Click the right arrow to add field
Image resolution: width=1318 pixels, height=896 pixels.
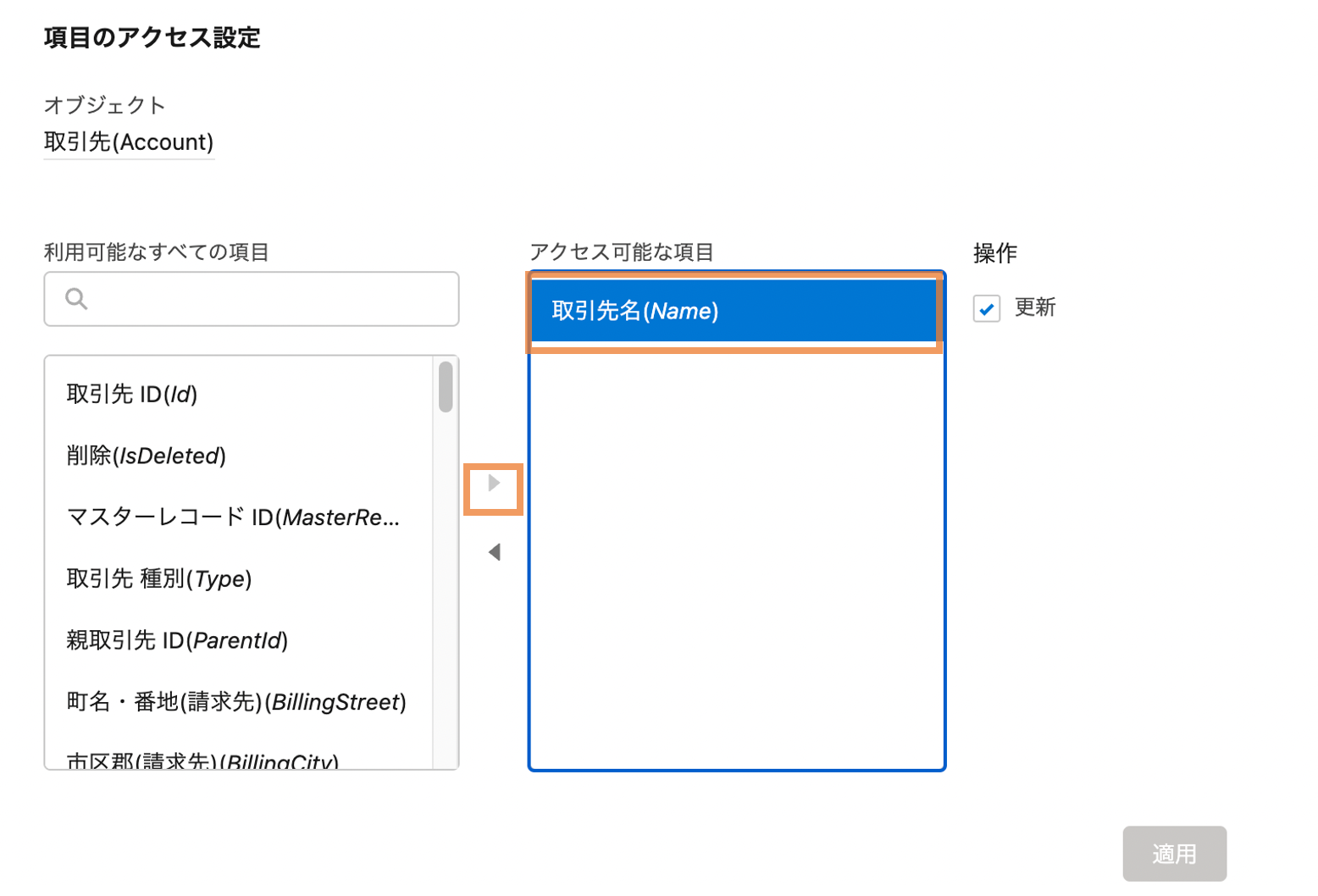pos(494,484)
